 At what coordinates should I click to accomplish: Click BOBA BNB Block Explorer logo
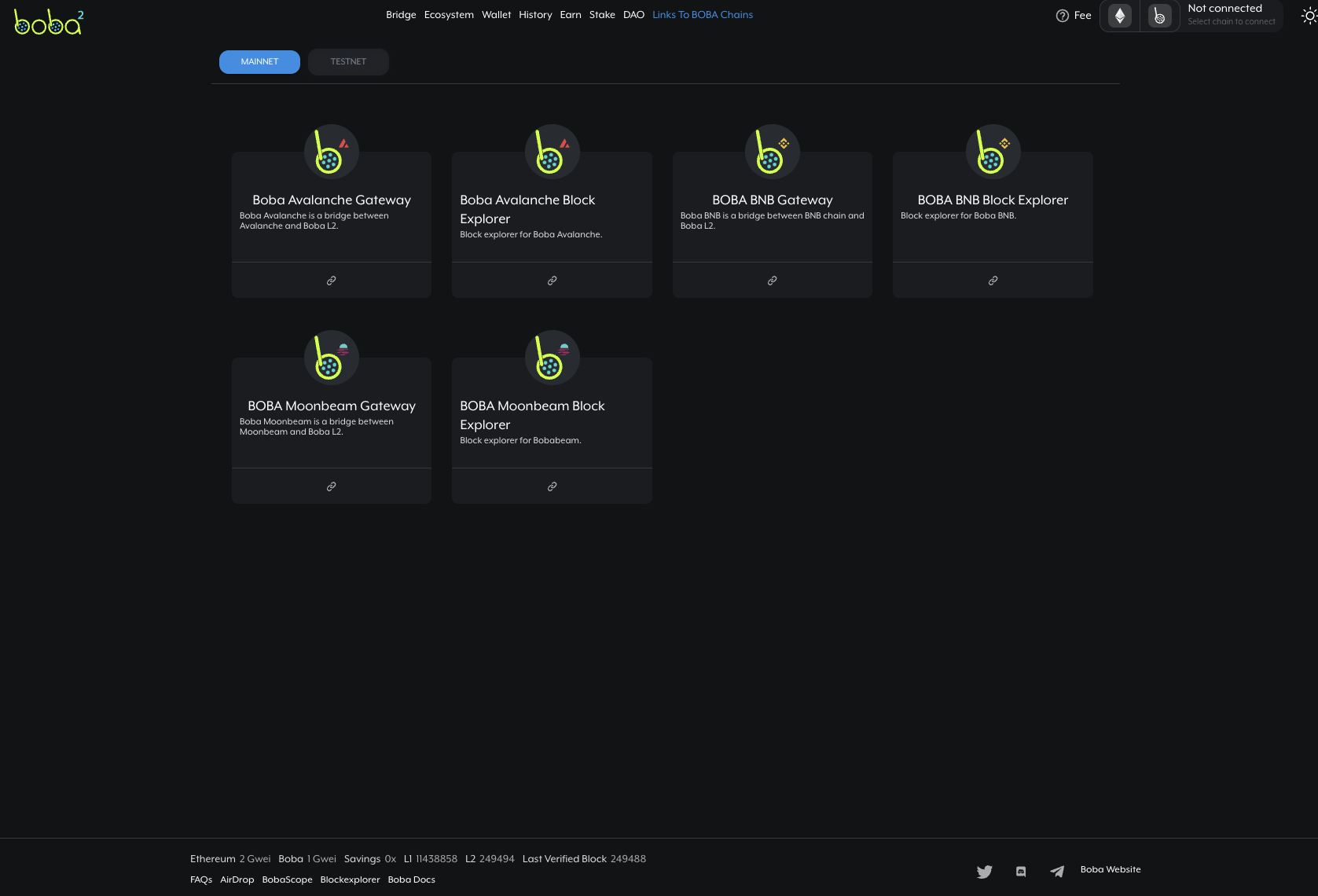pos(993,152)
